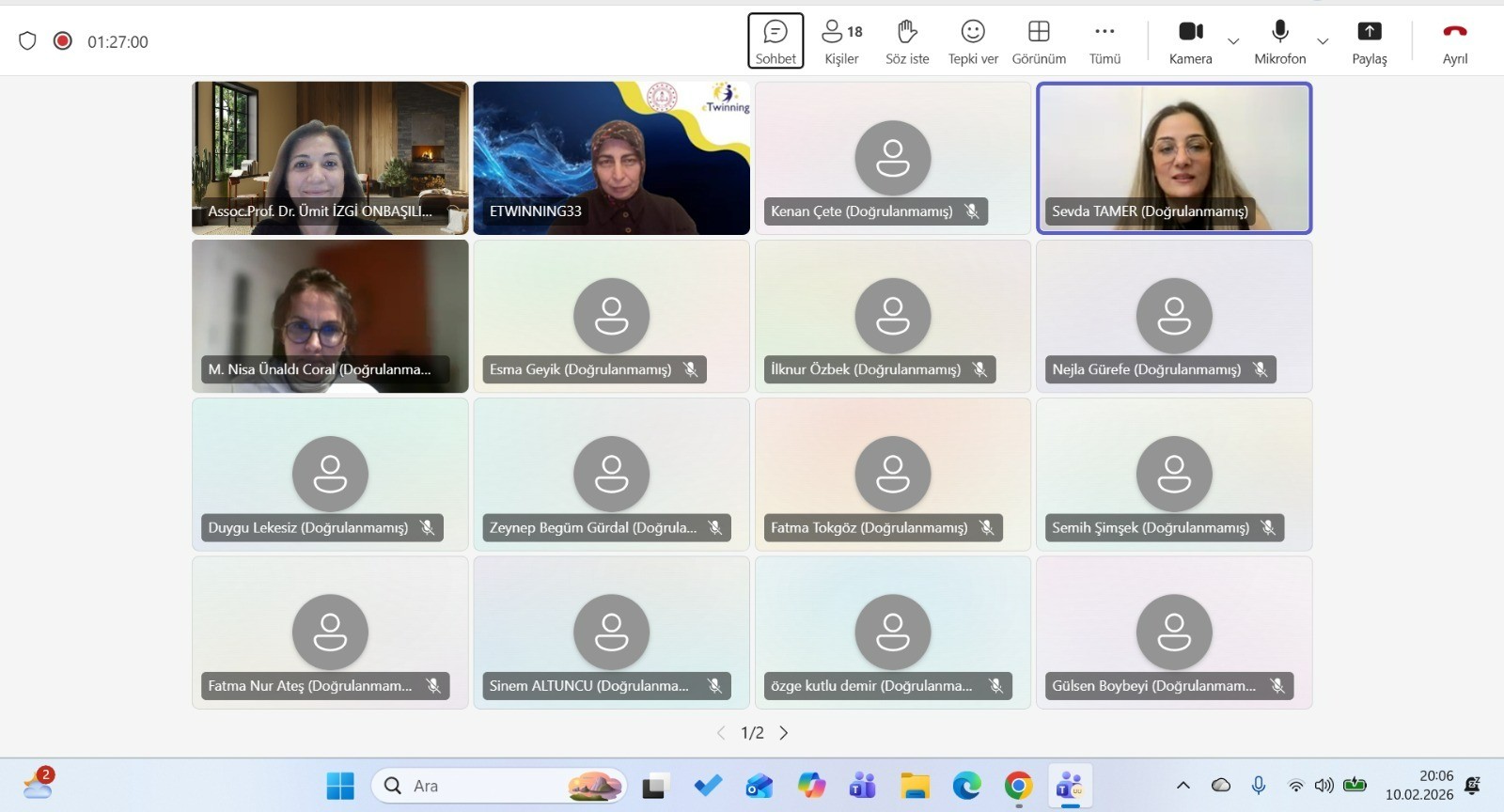The image size is (1504, 812).
Task: Show the Kişiler participants list
Action: [841, 41]
